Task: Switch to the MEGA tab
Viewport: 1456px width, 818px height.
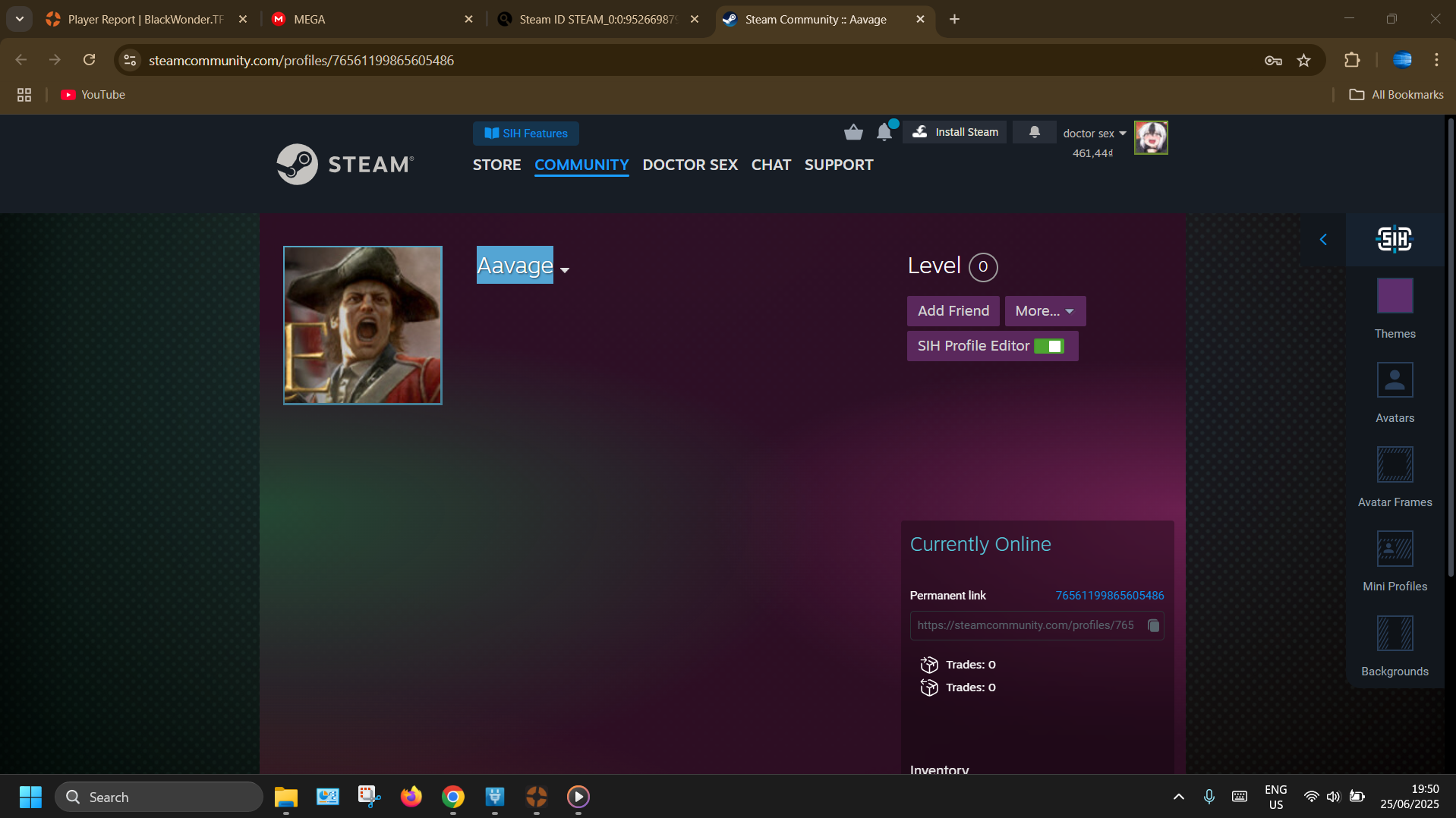Action: [372, 19]
